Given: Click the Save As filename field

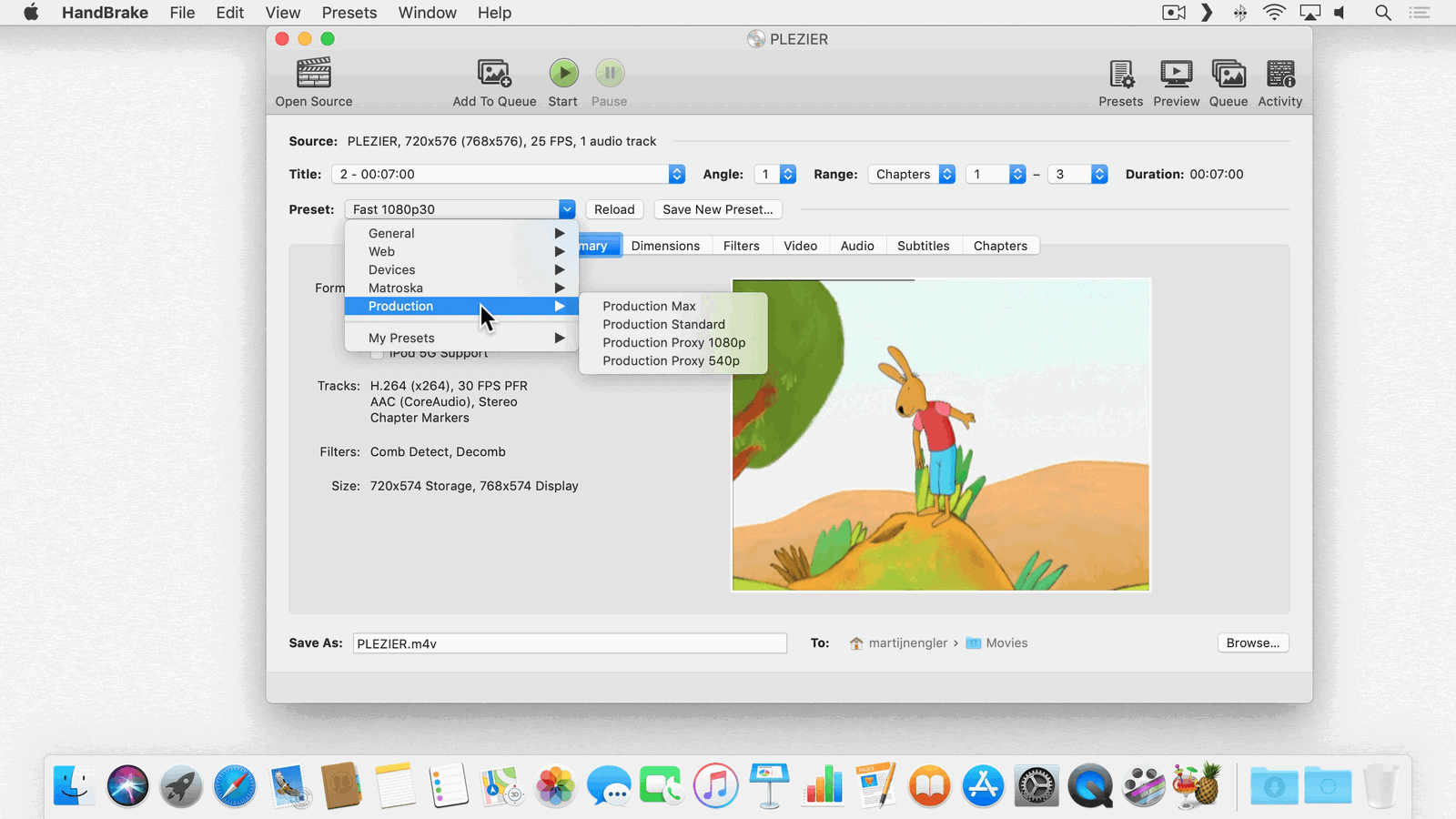Looking at the screenshot, I should click(x=570, y=643).
